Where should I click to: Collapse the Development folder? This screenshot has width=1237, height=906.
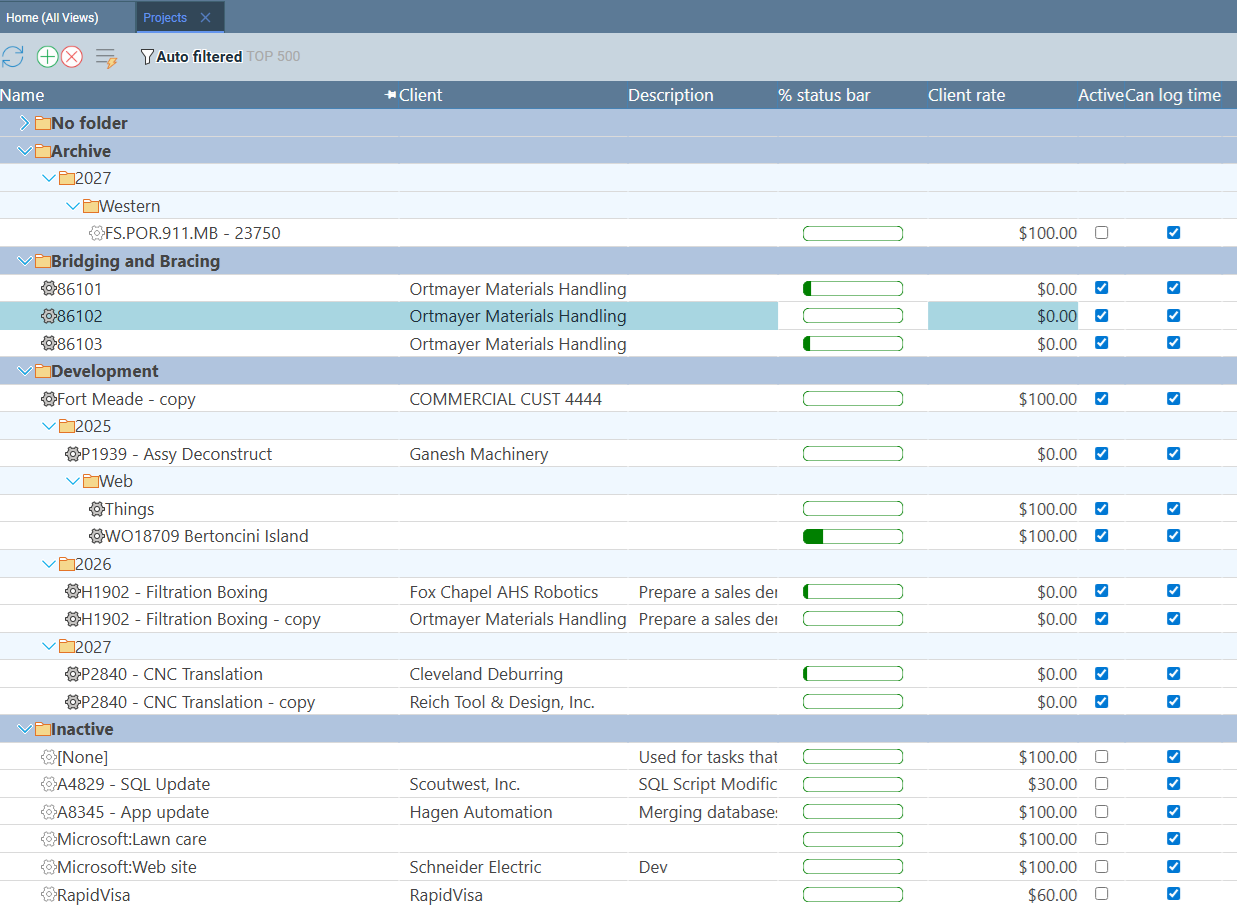[25, 371]
